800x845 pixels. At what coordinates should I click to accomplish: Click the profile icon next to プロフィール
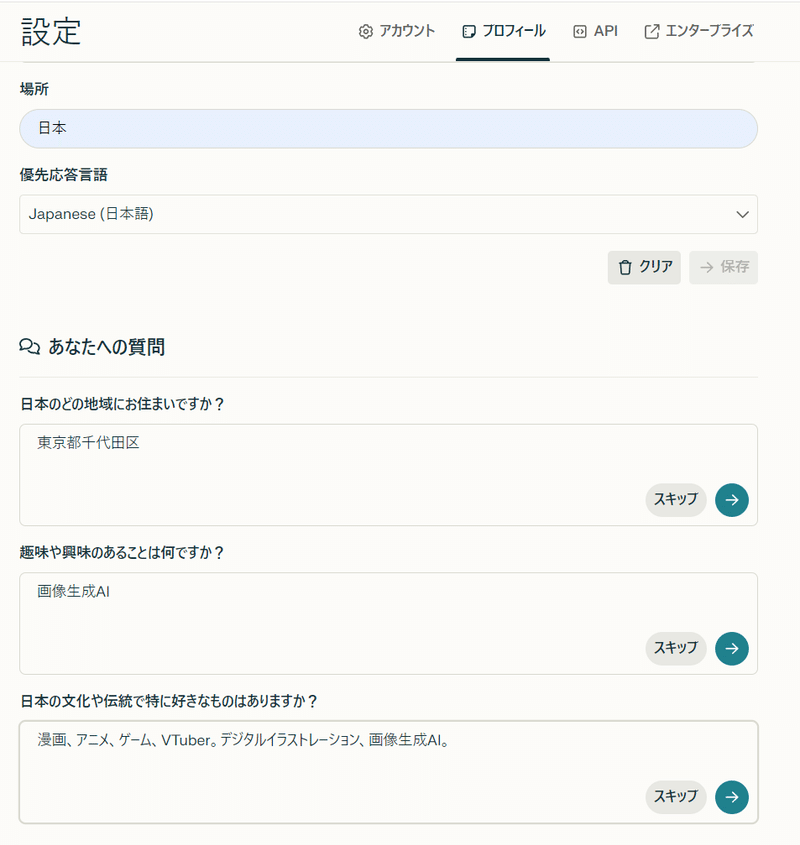click(x=468, y=31)
